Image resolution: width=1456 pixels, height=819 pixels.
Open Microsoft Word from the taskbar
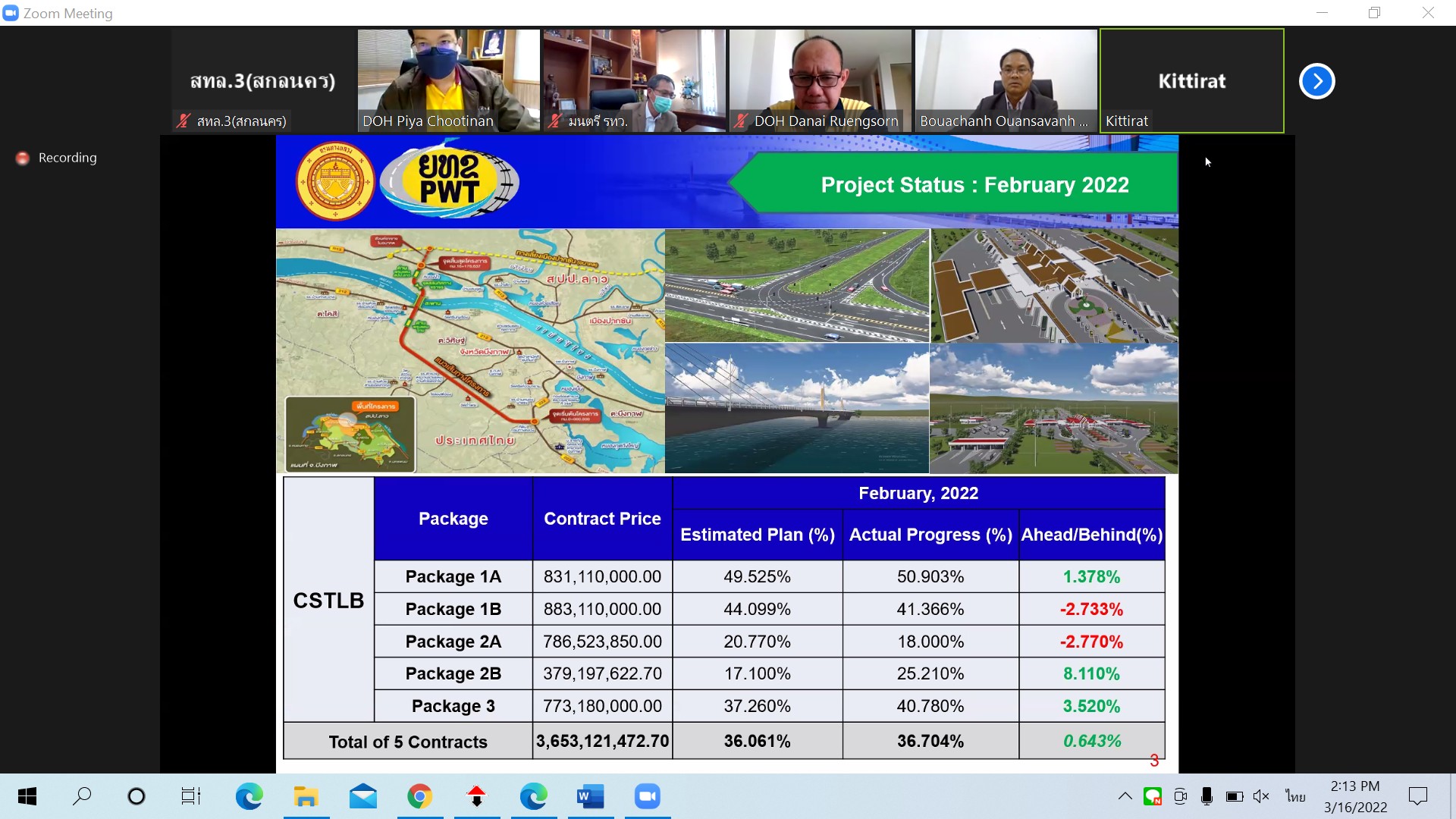pyautogui.click(x=590, y=796)
